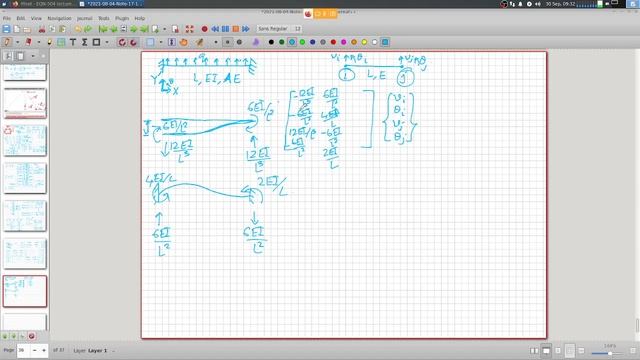The width and height of the screenshot is (640, 360).
Task: Open the shape drawing type dropdown
Action: [x=107, y=42]
